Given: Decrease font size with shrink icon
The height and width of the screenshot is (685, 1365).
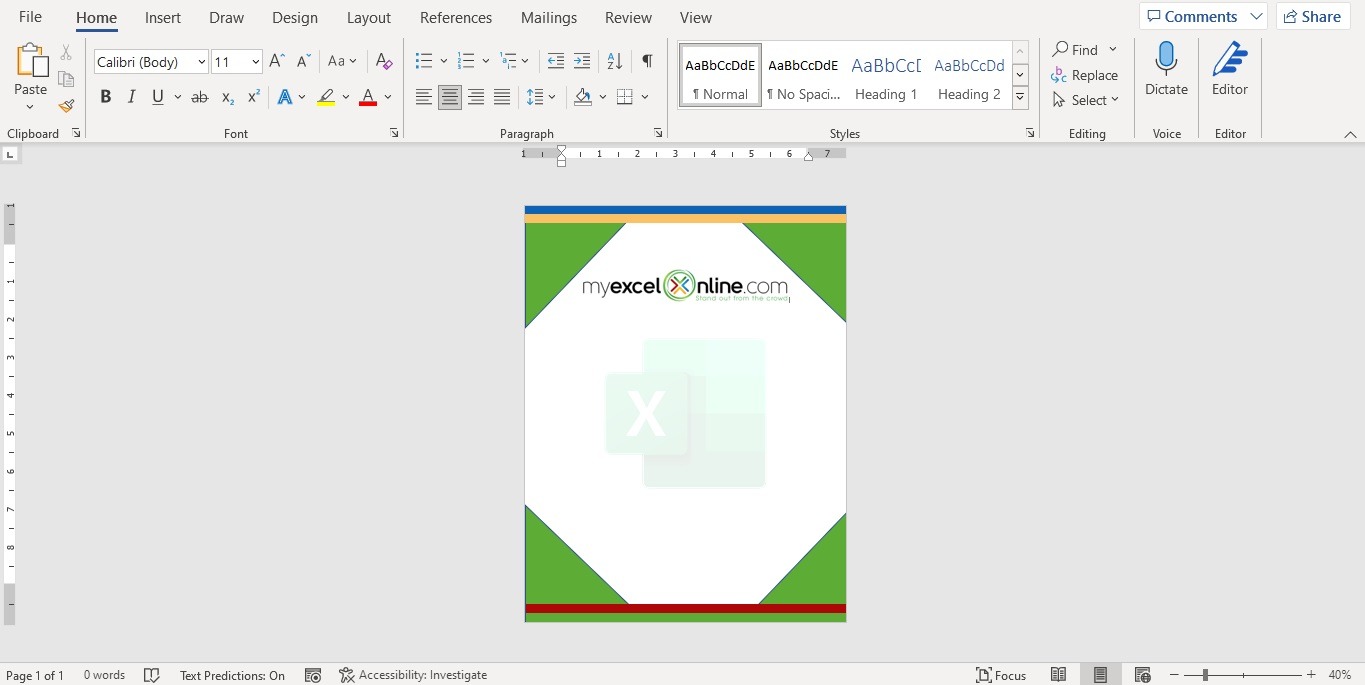Looking at the screenshot, I should click(304, 62).
